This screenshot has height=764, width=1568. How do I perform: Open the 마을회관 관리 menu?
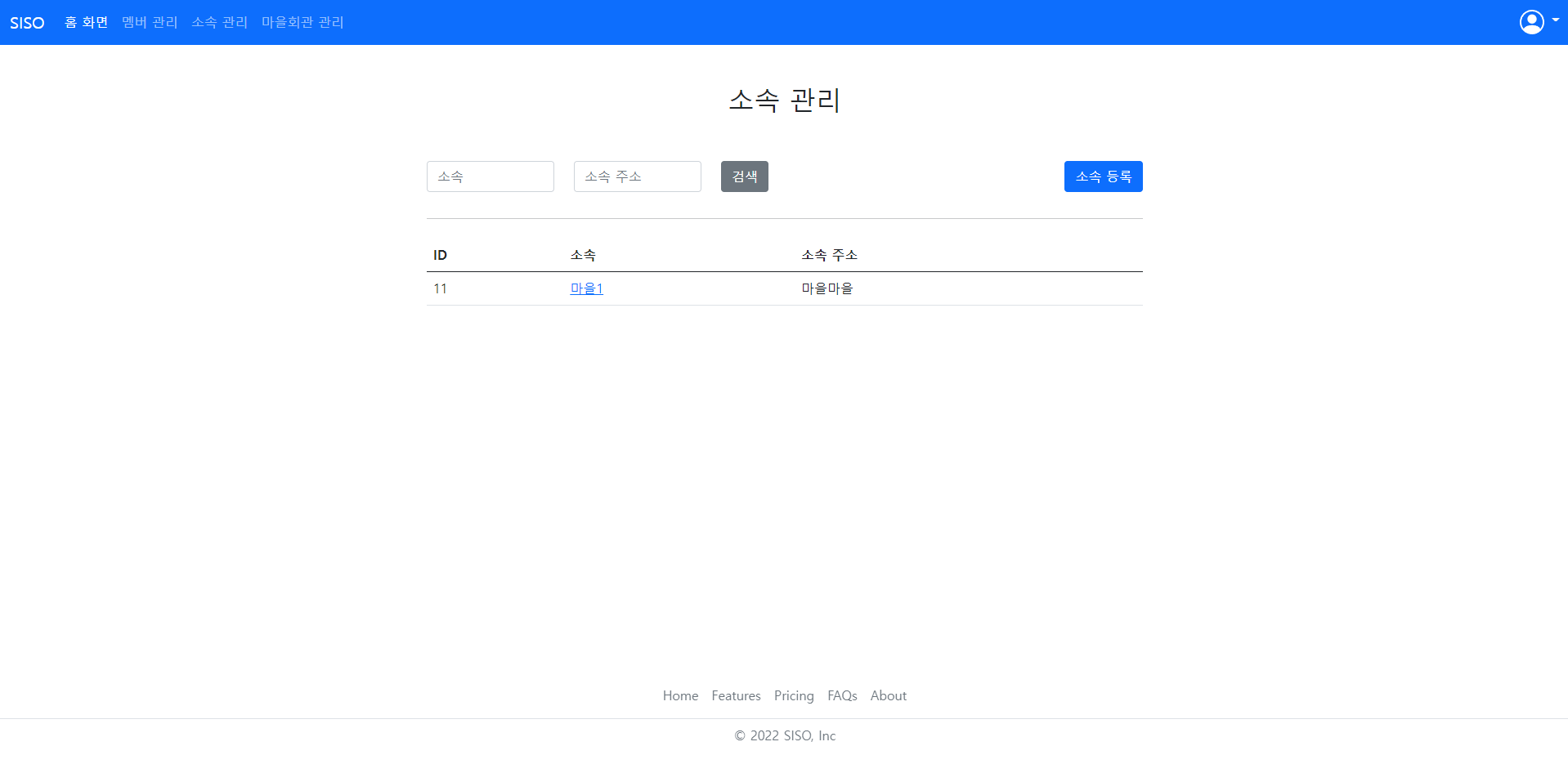[302, 22]
